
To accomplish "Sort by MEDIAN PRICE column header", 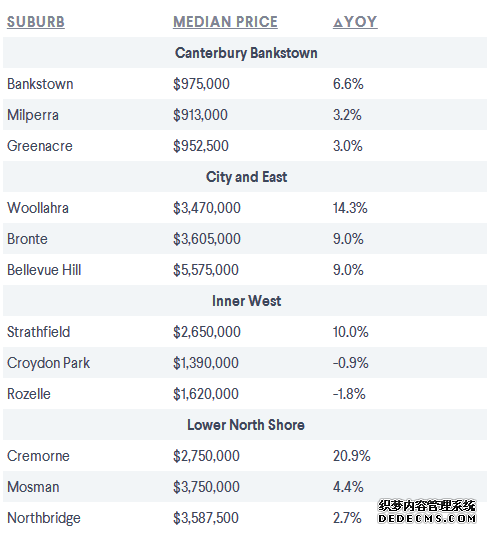I will point(225,22).
